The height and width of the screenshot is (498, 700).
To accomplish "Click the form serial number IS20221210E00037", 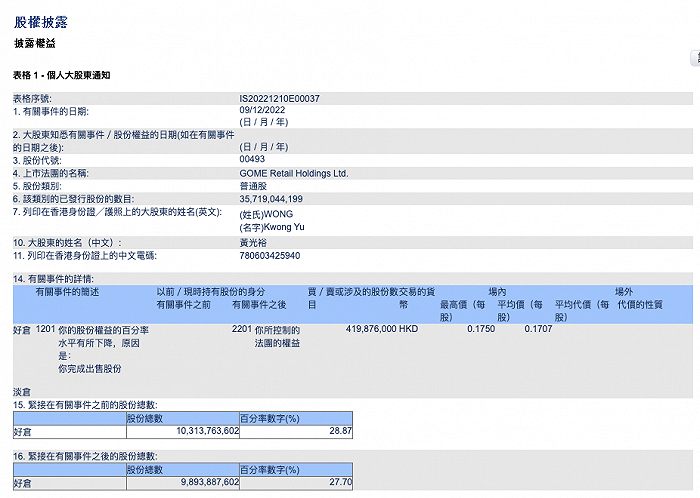I will [279, 99].
